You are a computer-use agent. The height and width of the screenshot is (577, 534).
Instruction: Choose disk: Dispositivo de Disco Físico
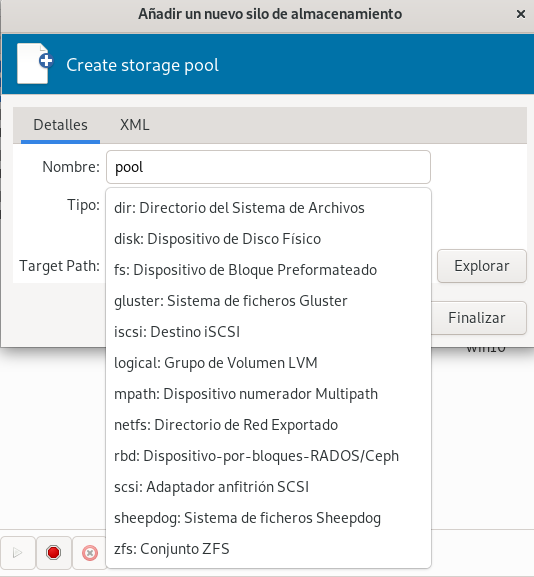[268, 239]
